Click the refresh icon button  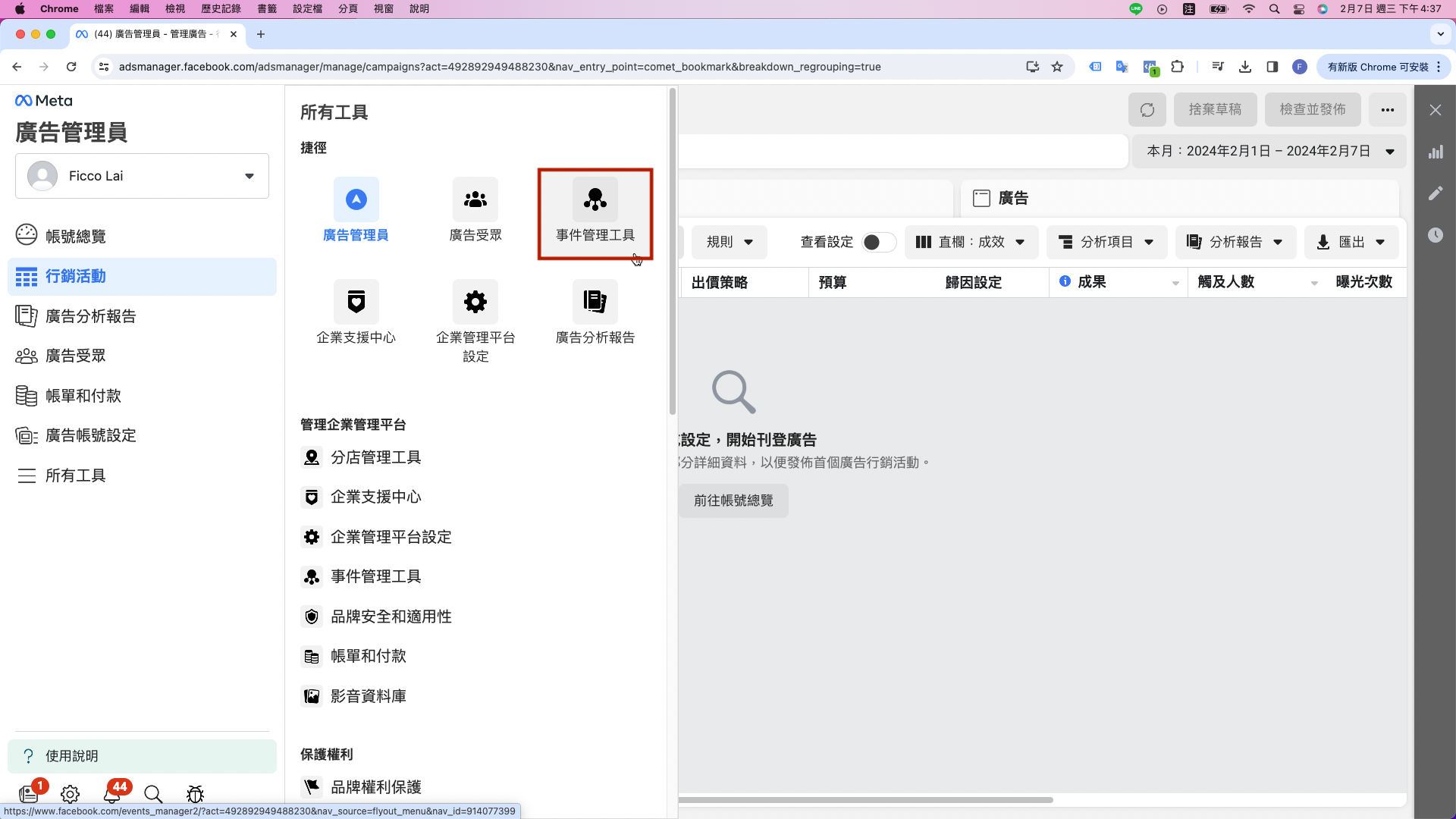[1147, 110]
